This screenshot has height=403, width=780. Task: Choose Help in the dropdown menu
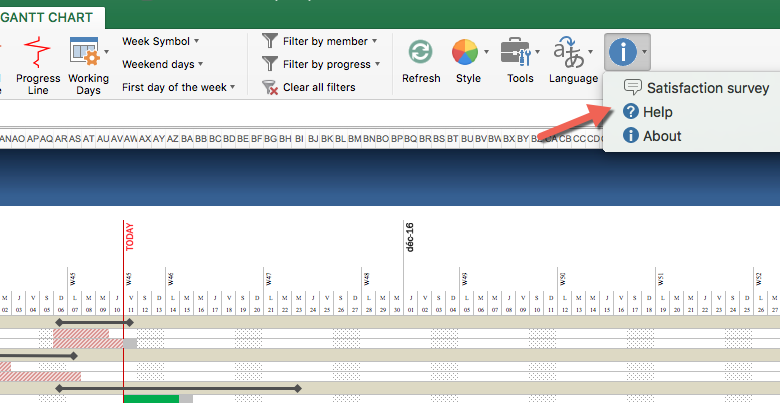point(658,112)
